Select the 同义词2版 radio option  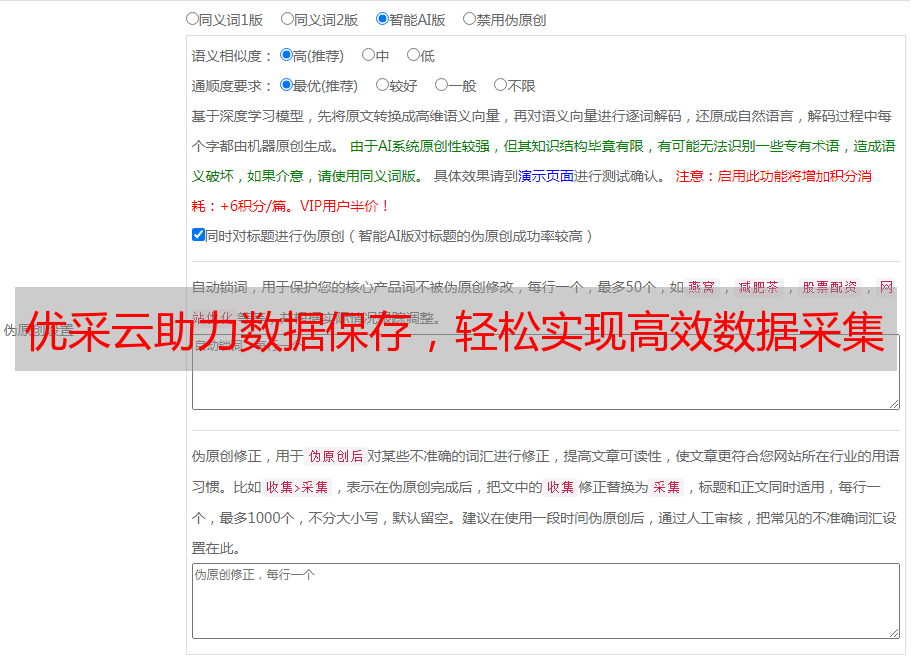pos(287,19)
